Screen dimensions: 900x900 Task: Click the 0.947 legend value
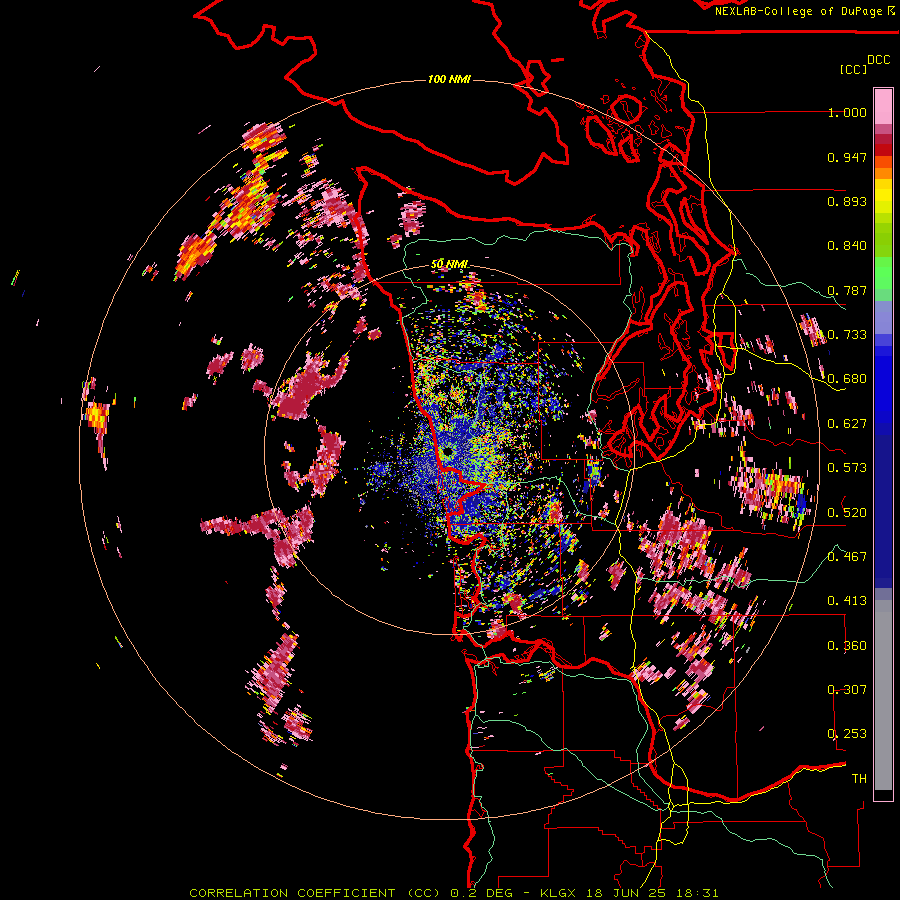pos(847,157)
